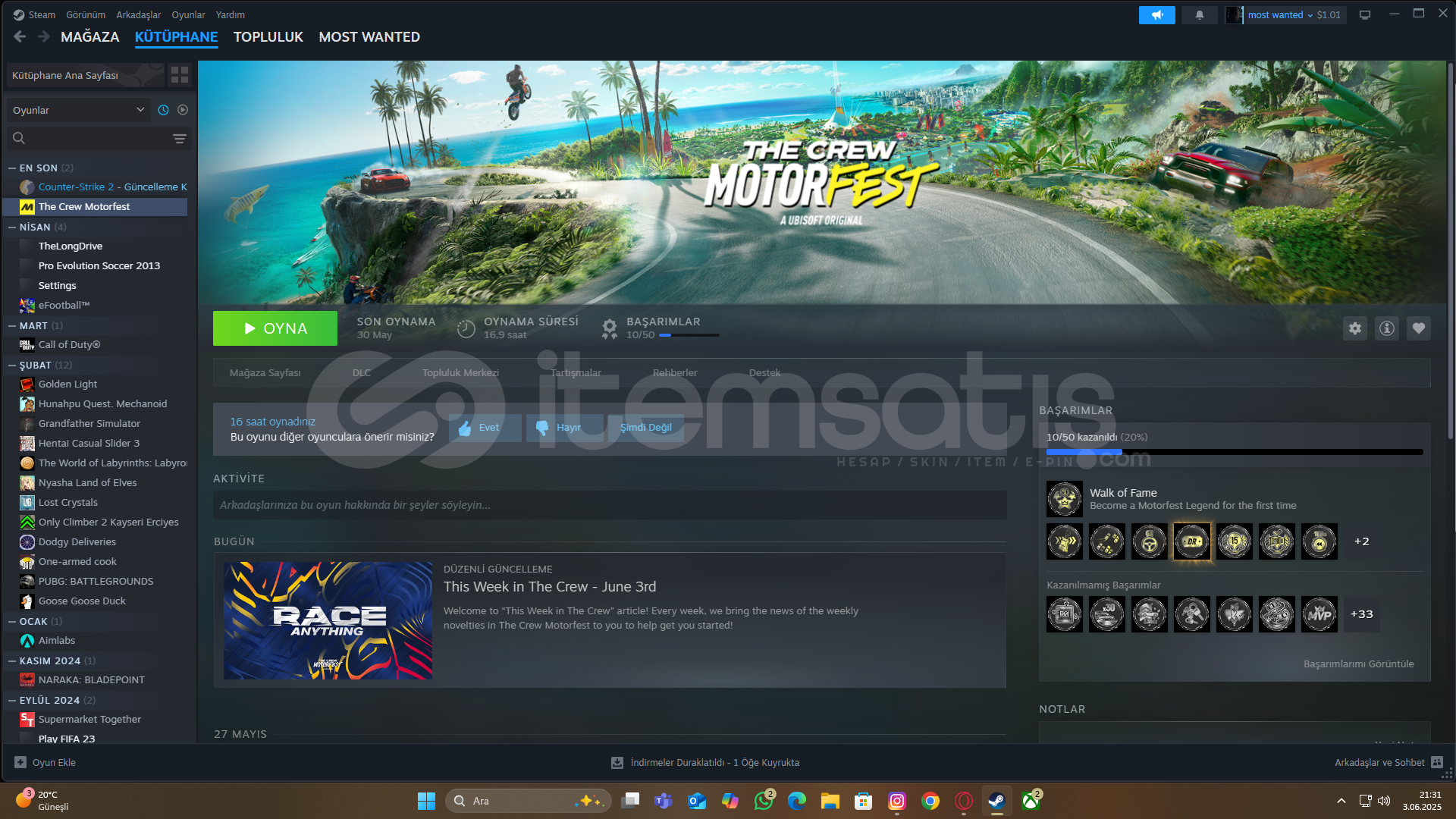Recommend the game with Evet thumbs up
This screenshot has width=1456, height=819.
click(485, 428)
